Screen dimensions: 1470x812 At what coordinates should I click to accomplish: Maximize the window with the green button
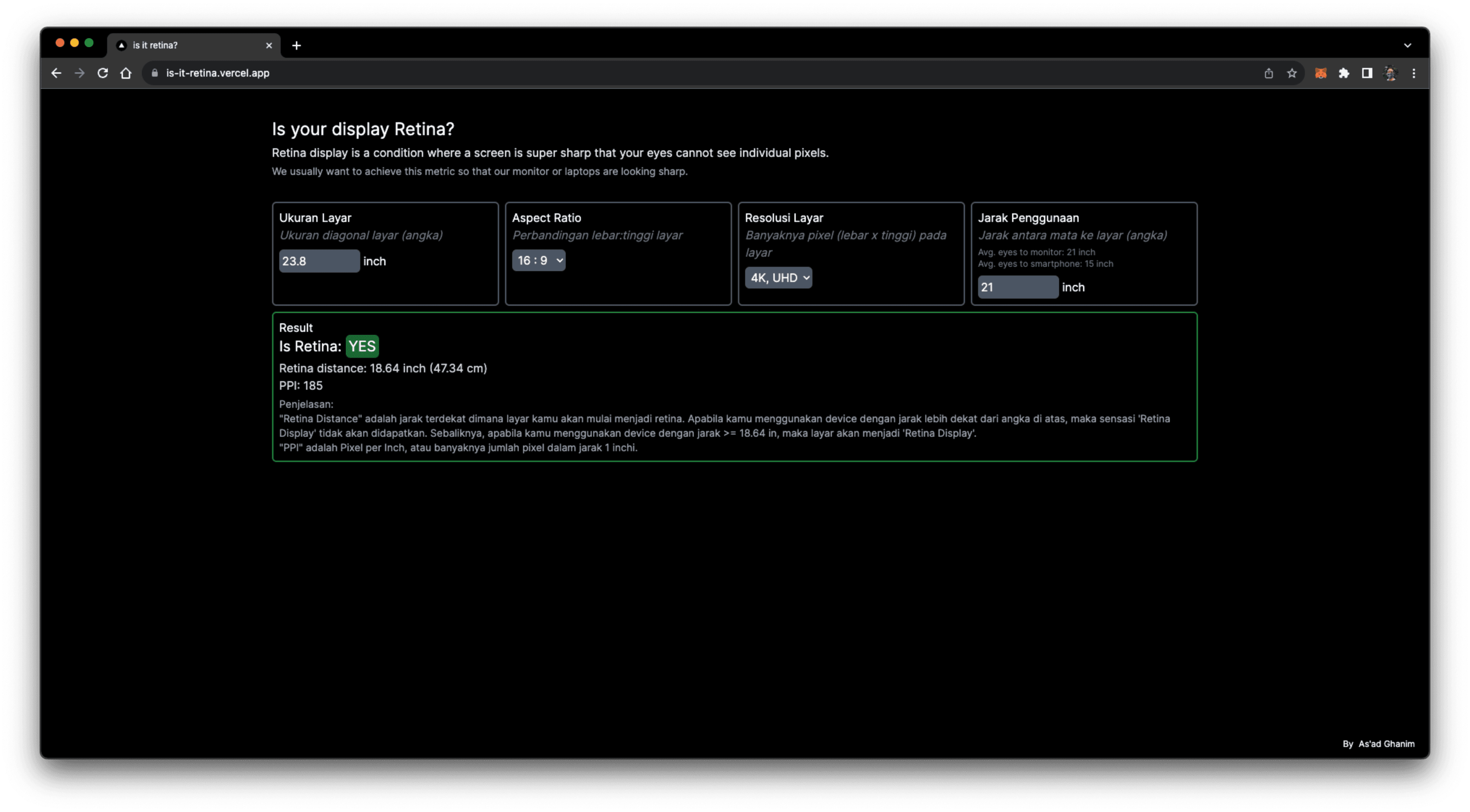[89, 43]
